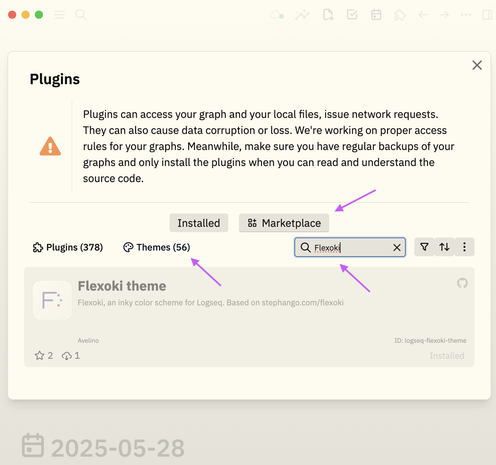
Task: Click the puzzle-piece plugins toolbar icon
Action: coord(400,15)
